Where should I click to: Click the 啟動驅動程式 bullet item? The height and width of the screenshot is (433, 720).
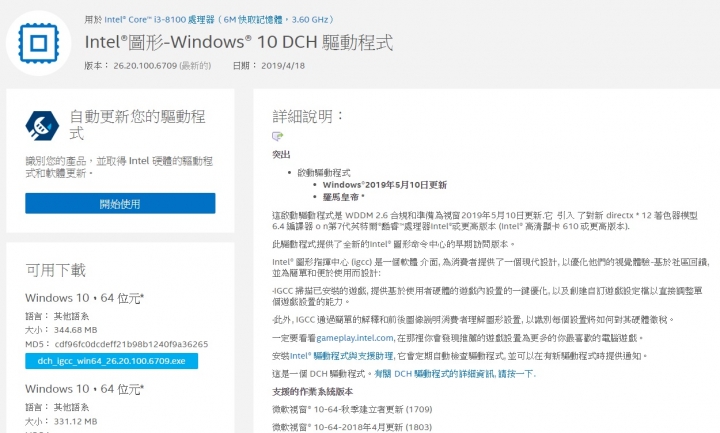pyautogui.click(x=324, y=173)
